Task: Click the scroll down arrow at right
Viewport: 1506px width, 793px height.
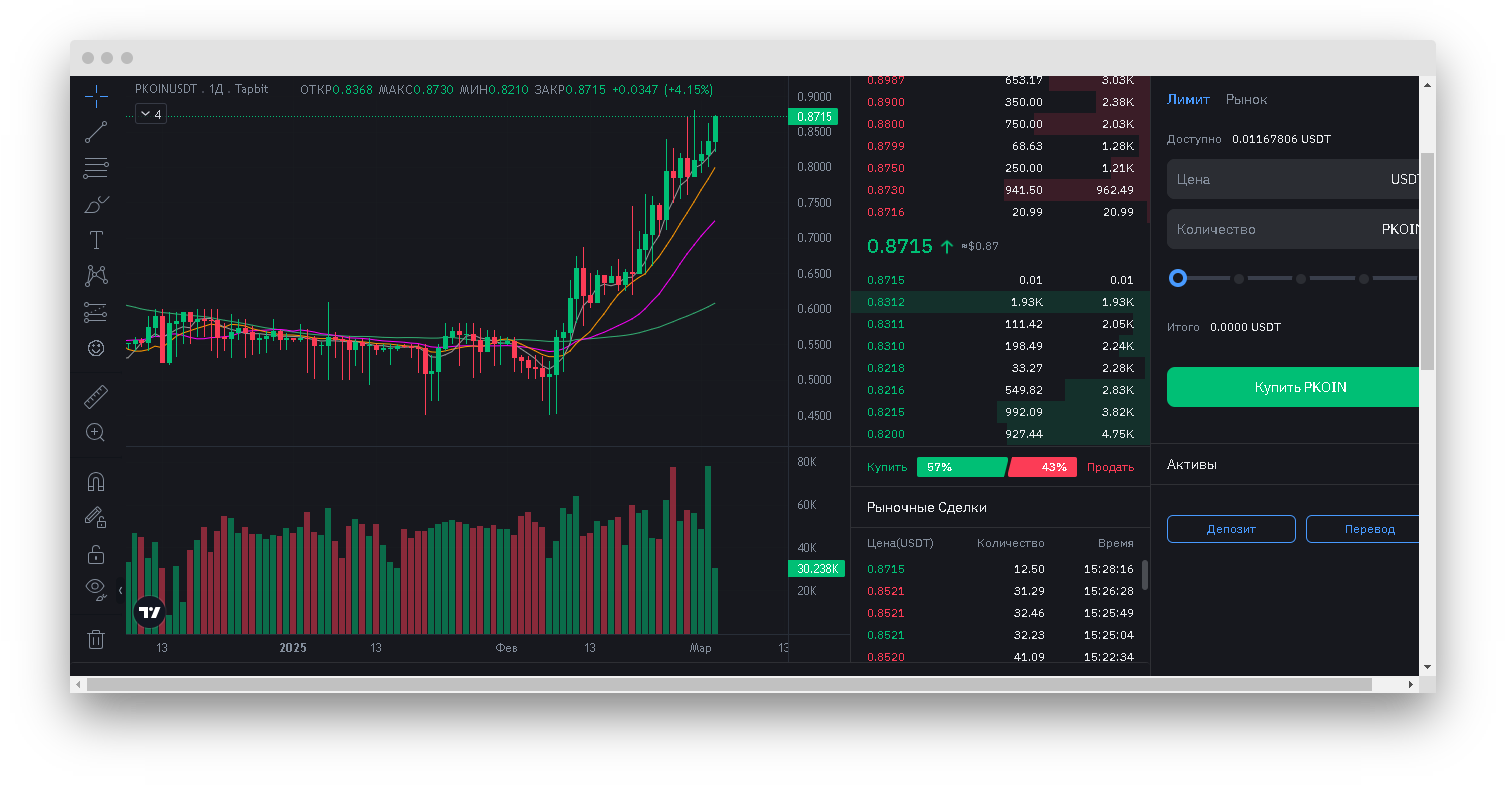Action: [1427, 667]
